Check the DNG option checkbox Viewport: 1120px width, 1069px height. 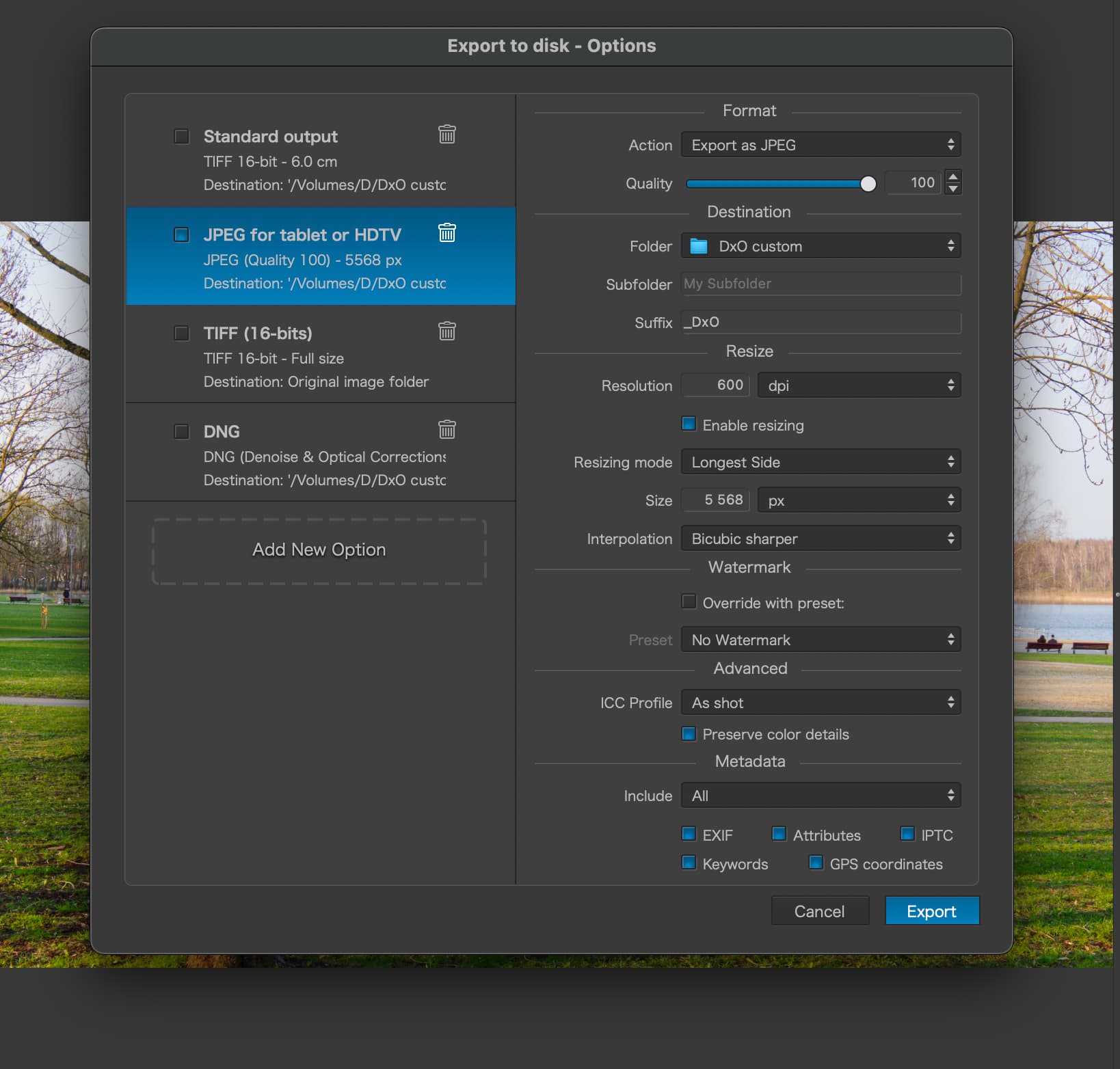[181, 431]
